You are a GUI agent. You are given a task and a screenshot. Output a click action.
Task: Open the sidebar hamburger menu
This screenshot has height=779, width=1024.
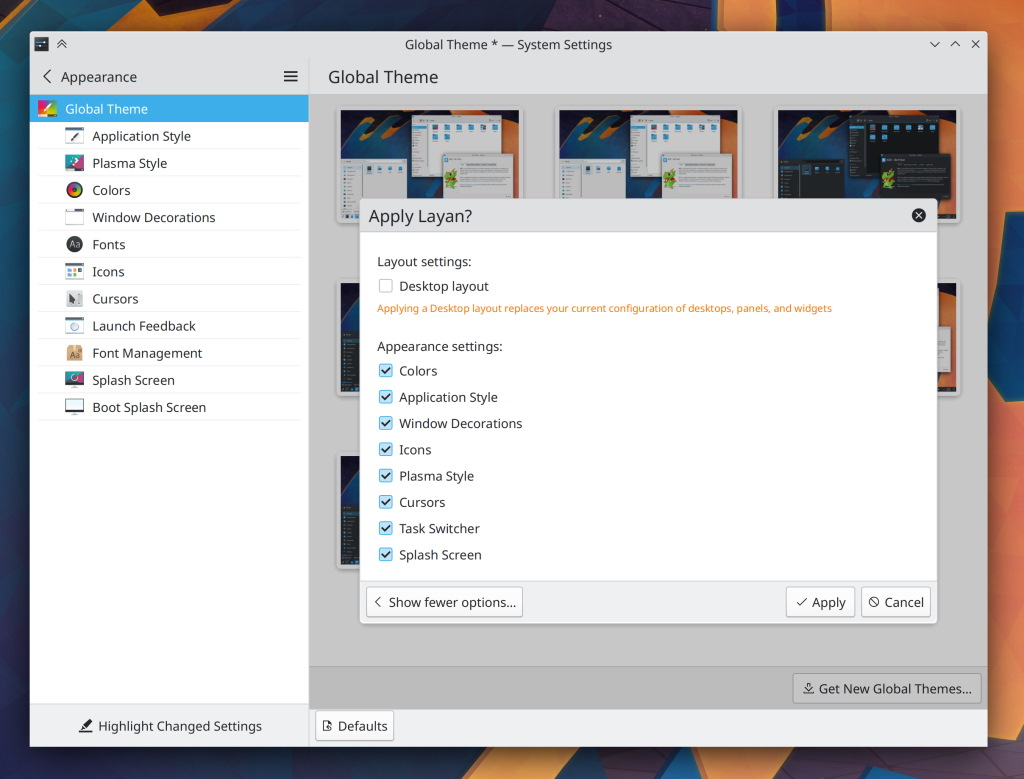tap(290, 76)
